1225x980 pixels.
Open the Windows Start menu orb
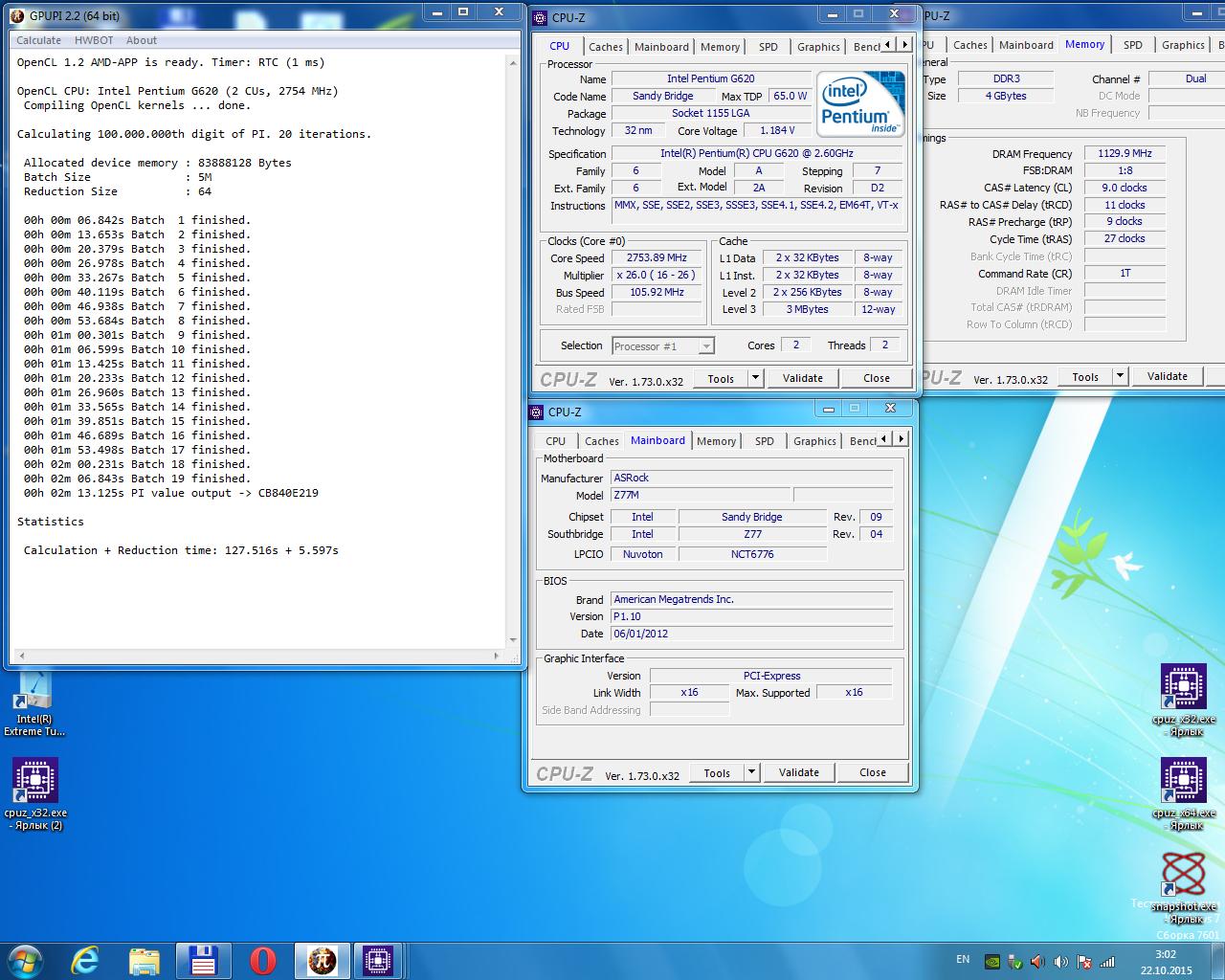click(x=26, y=960)
